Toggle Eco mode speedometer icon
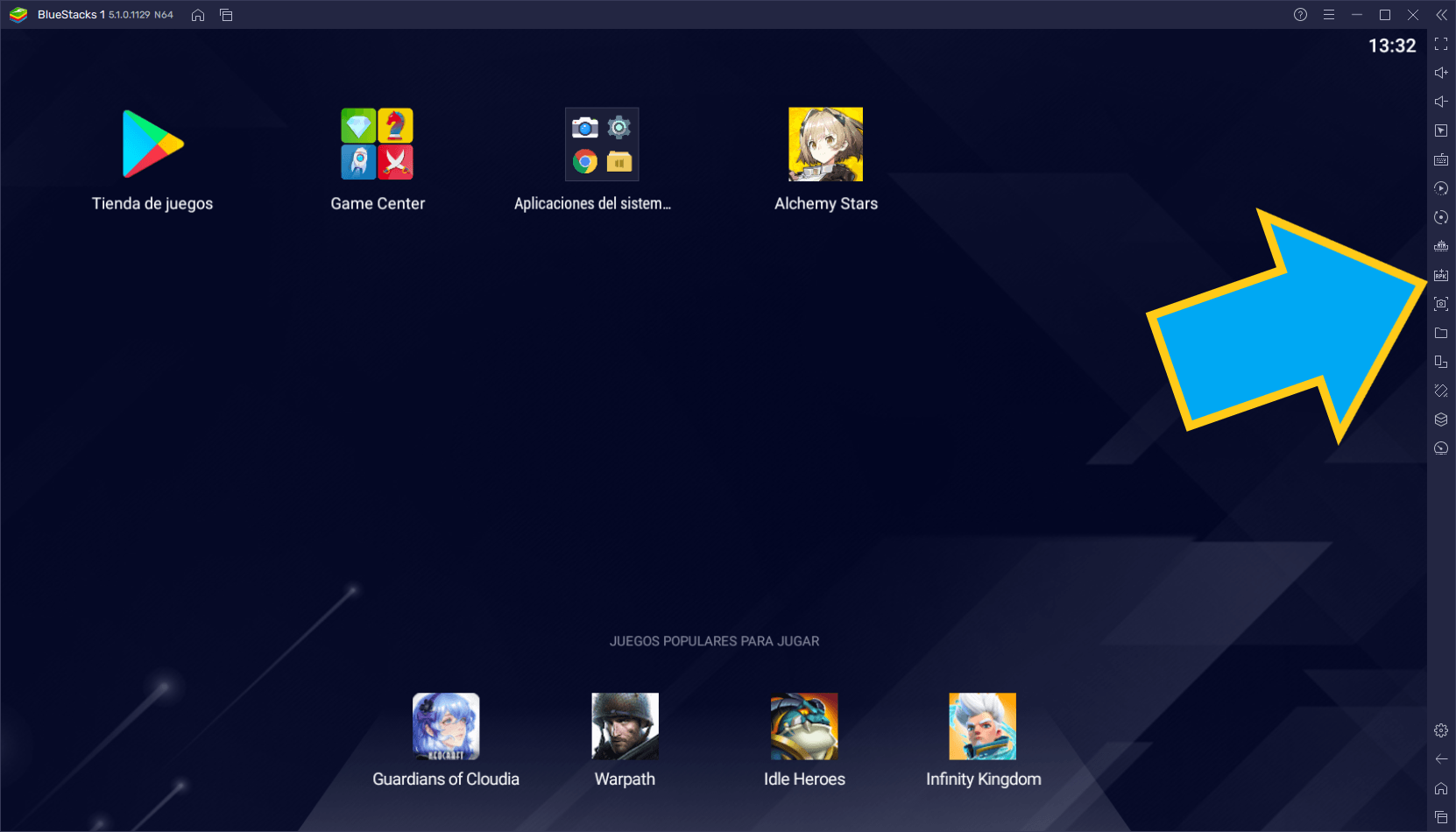This screenshot has height=832, width=1456. pyautogui.click(x=1441, y=448)
